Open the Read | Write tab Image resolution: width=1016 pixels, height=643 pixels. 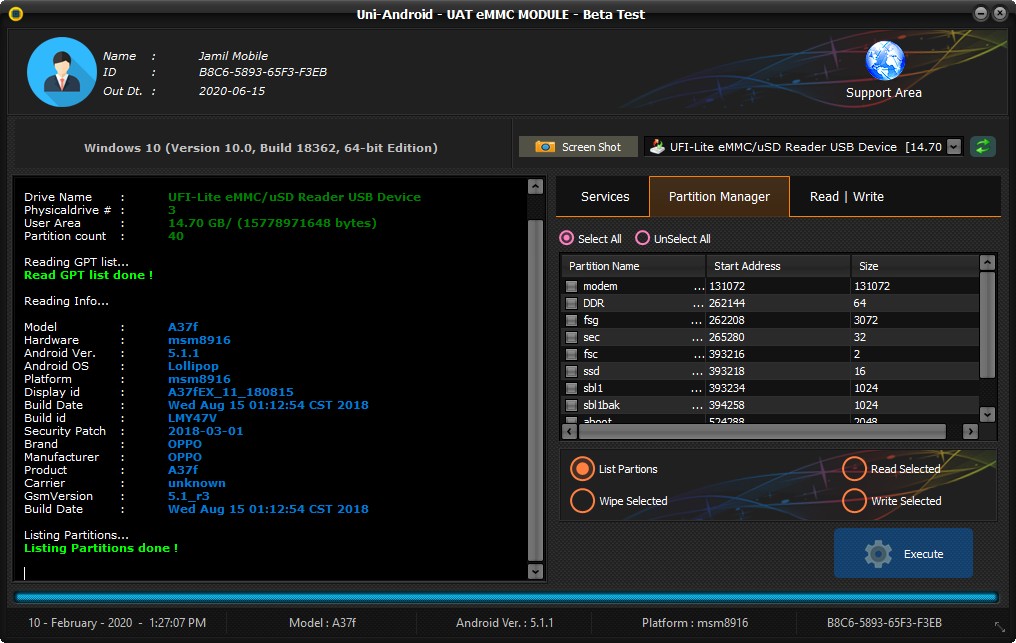(846, 197)
